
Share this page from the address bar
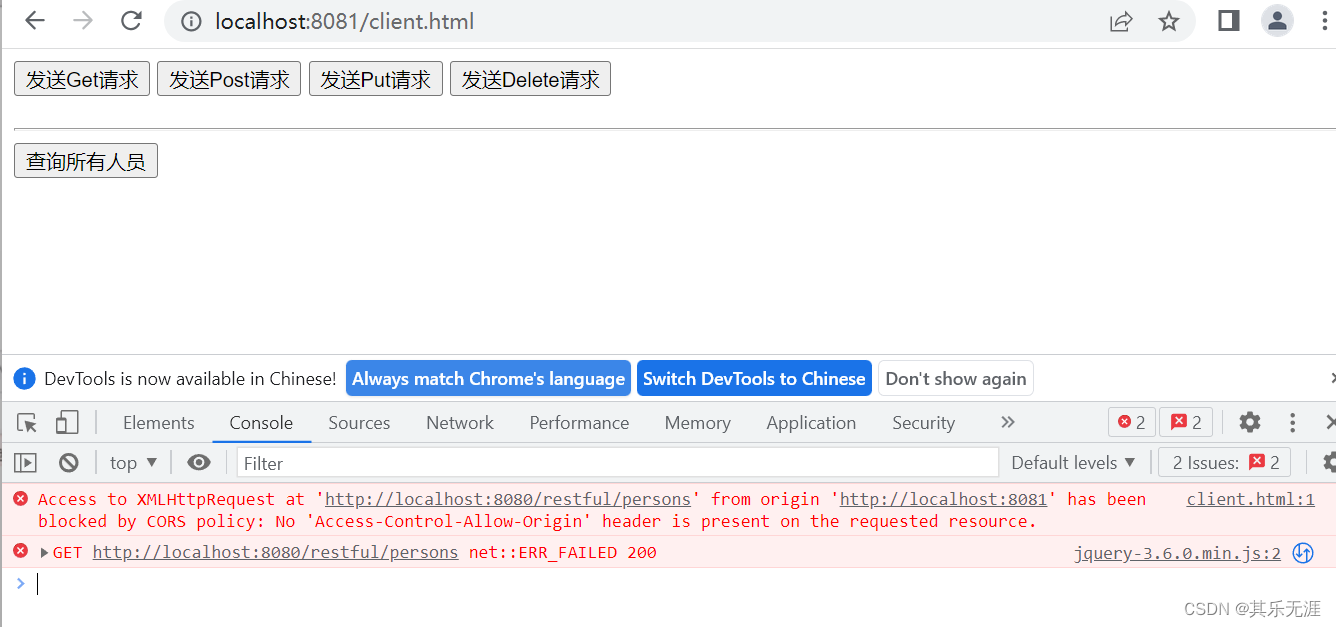coord(1121,21)
